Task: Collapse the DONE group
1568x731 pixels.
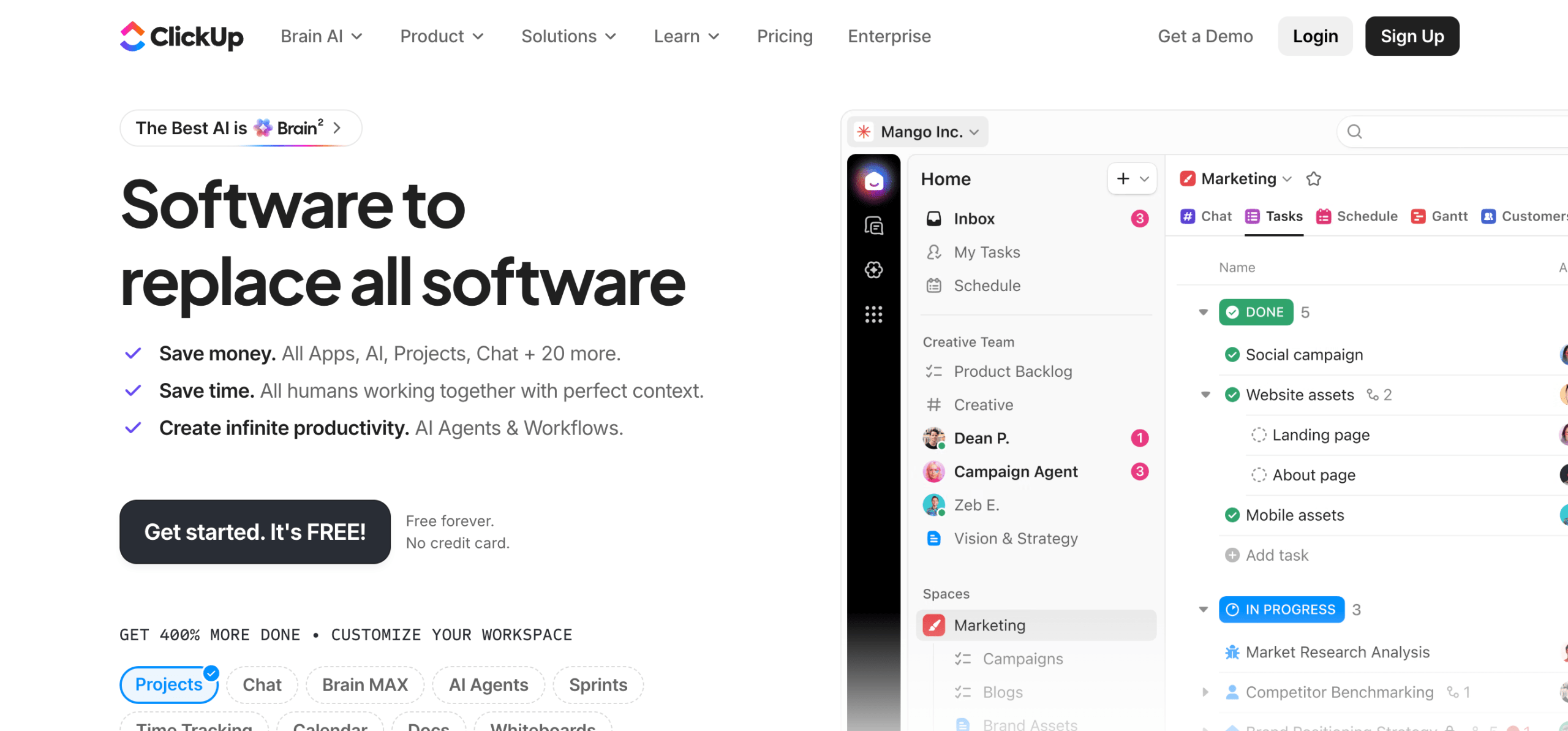Action: tap(1203, 312)
